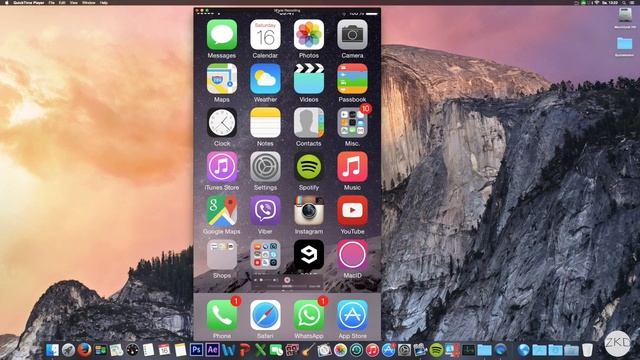The image size is (640, 360).
Task: Open the App Store in the iPhone dock
Action: click(352, 315)
